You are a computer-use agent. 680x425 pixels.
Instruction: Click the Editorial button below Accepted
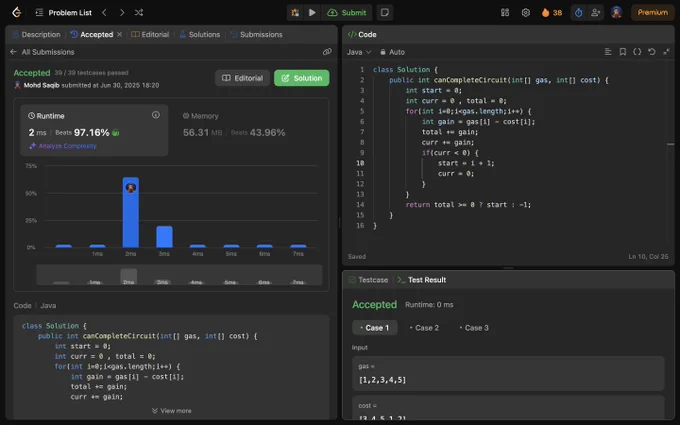click(x=242, y=78)
